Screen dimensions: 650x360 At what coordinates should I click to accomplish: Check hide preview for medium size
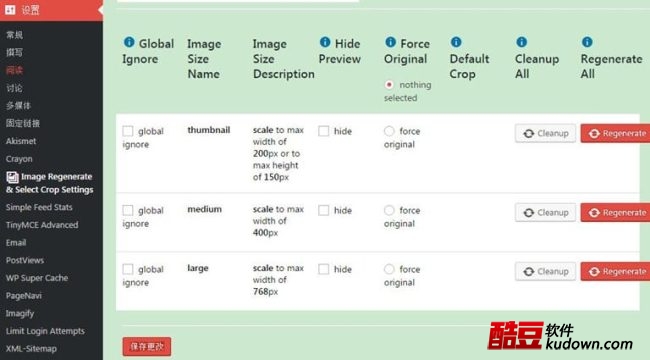click(323, 210)
